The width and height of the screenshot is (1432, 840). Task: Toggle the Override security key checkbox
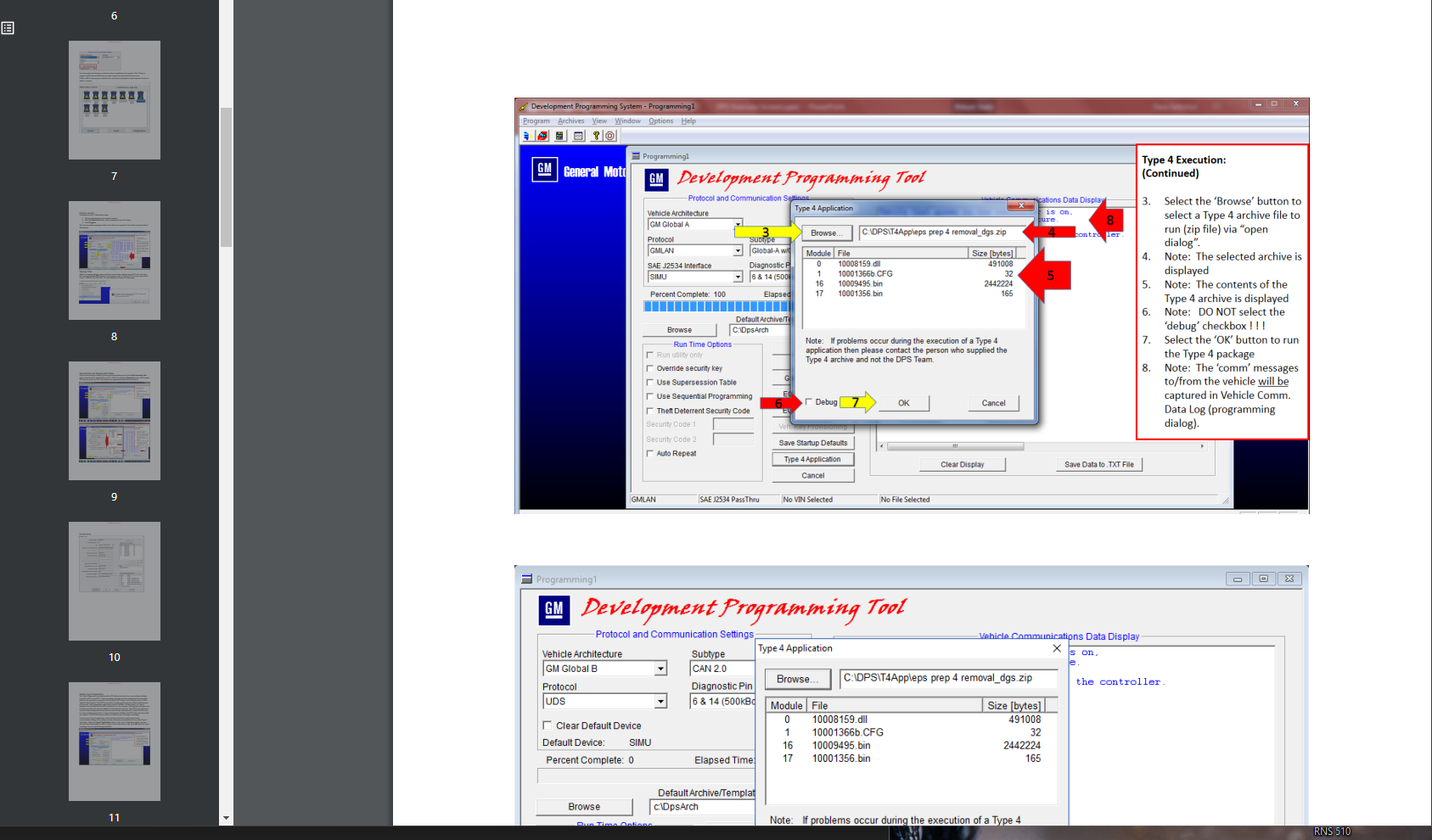point(650,368)
